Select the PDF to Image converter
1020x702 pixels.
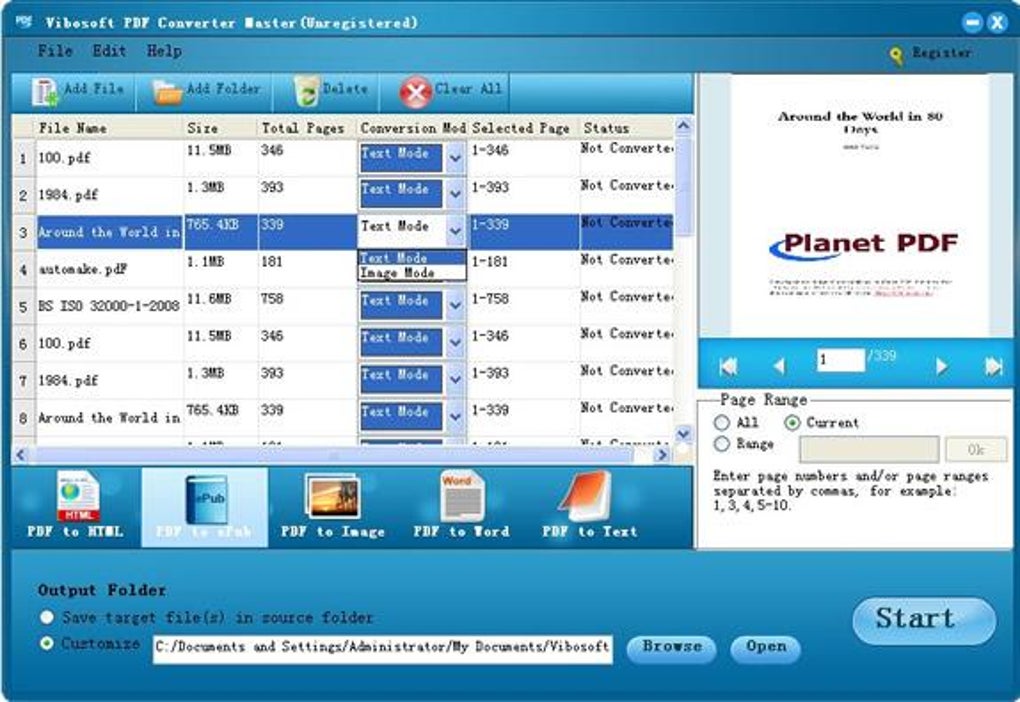click(x=332, y=506)
